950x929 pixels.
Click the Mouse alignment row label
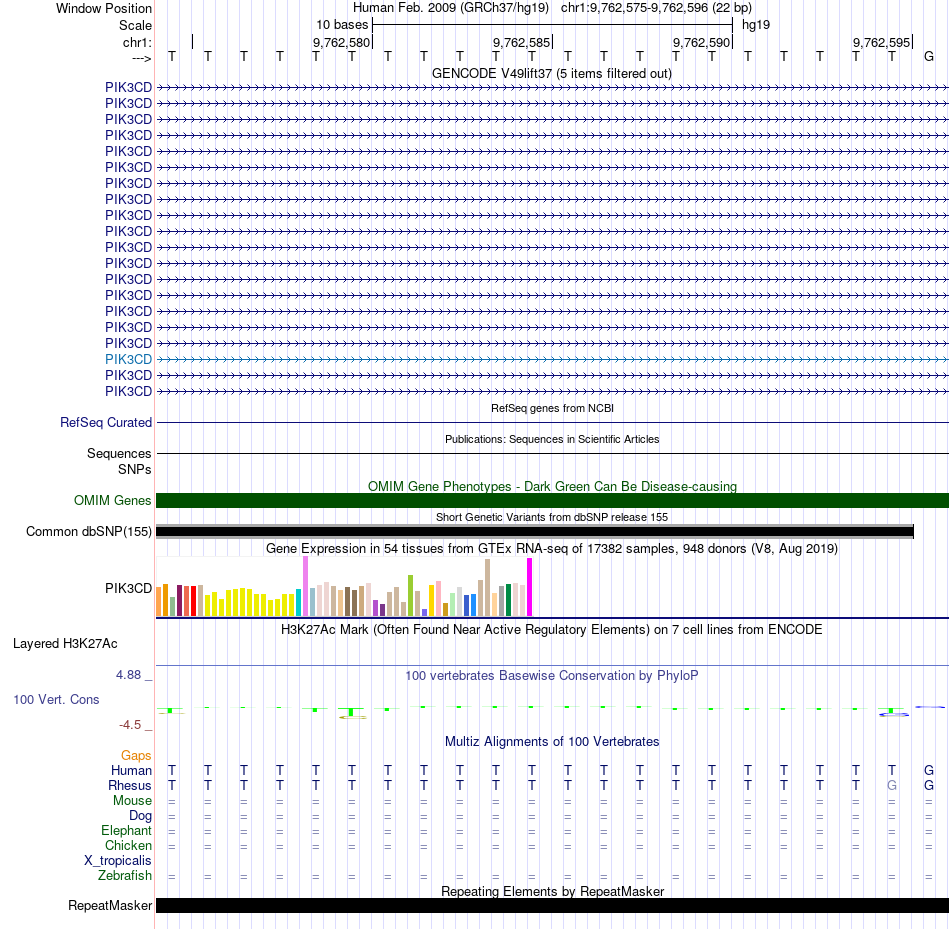(x=133, y=801)
